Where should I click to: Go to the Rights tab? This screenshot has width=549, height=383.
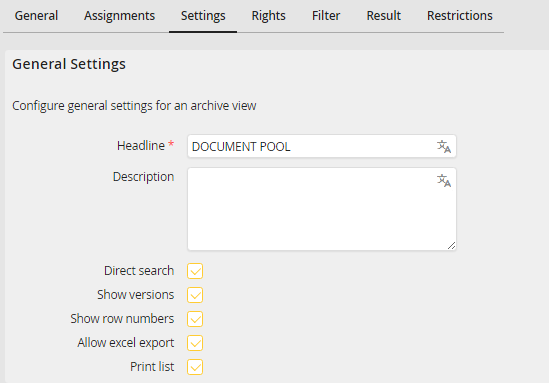coord(269,16)
